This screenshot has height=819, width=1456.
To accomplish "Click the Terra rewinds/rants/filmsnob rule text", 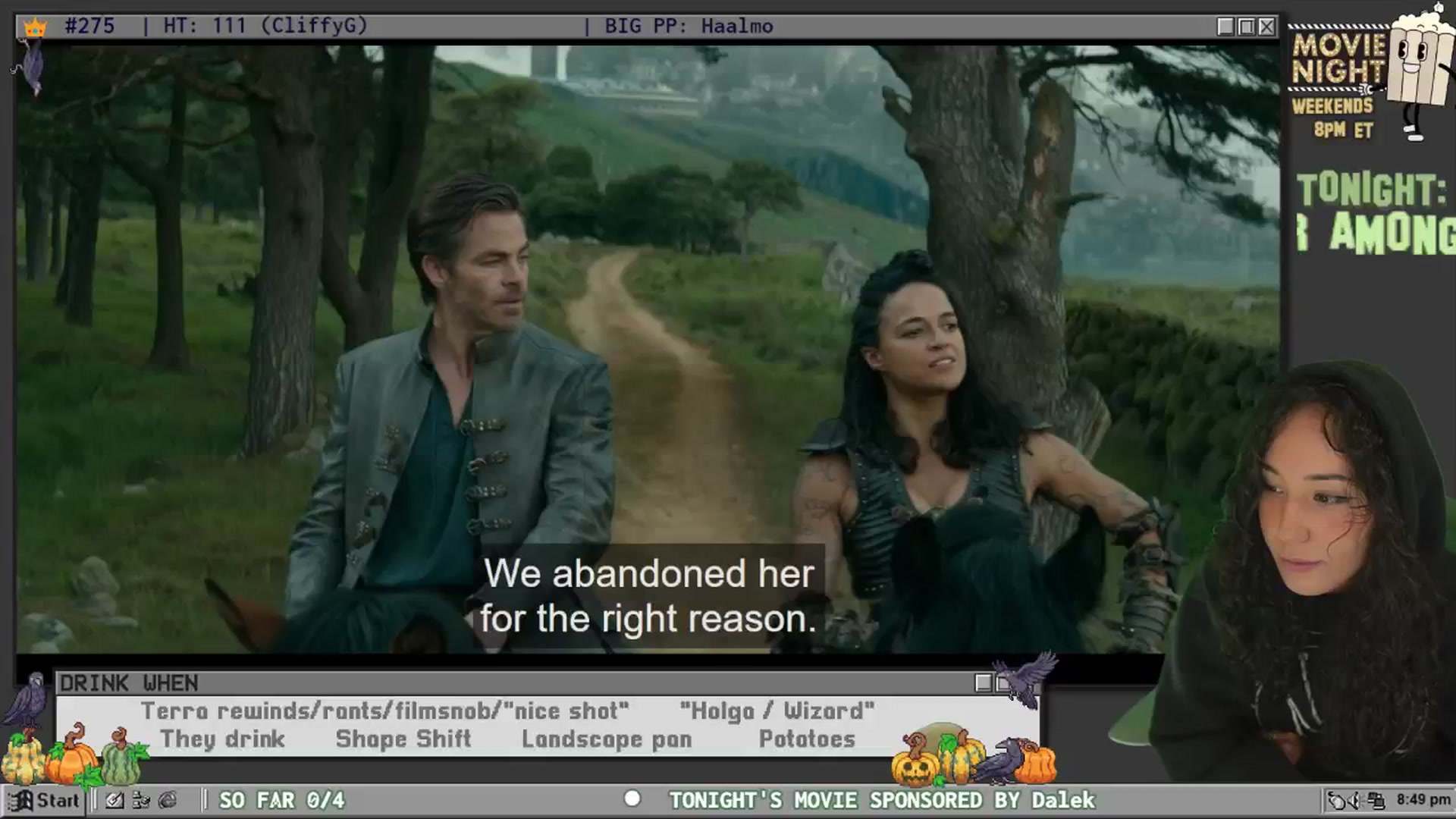I will tap(384, 711).
